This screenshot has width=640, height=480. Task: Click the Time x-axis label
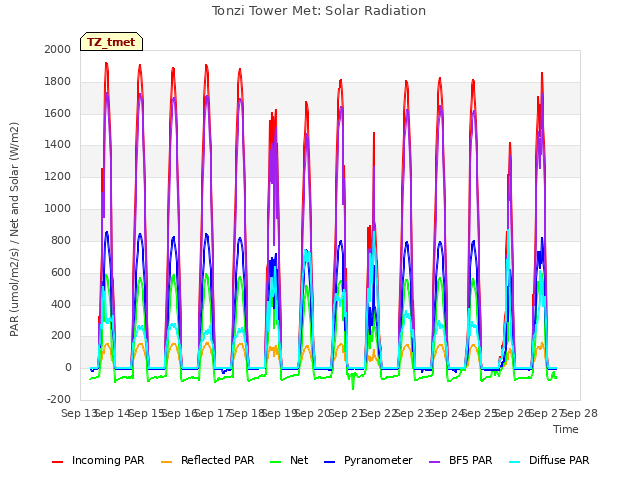coord(566,429)
